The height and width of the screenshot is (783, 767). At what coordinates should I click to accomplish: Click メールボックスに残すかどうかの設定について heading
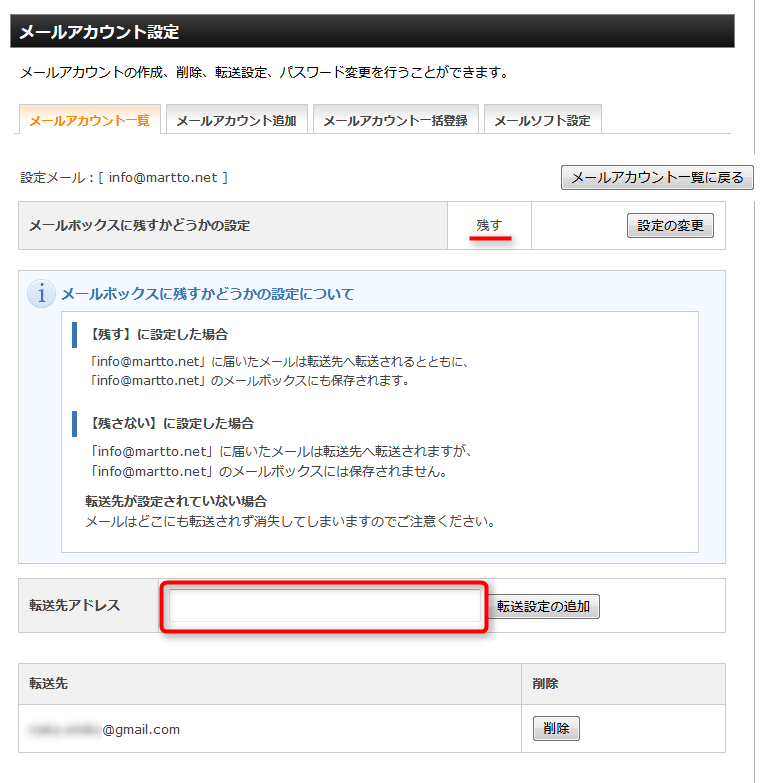(207, 294)
